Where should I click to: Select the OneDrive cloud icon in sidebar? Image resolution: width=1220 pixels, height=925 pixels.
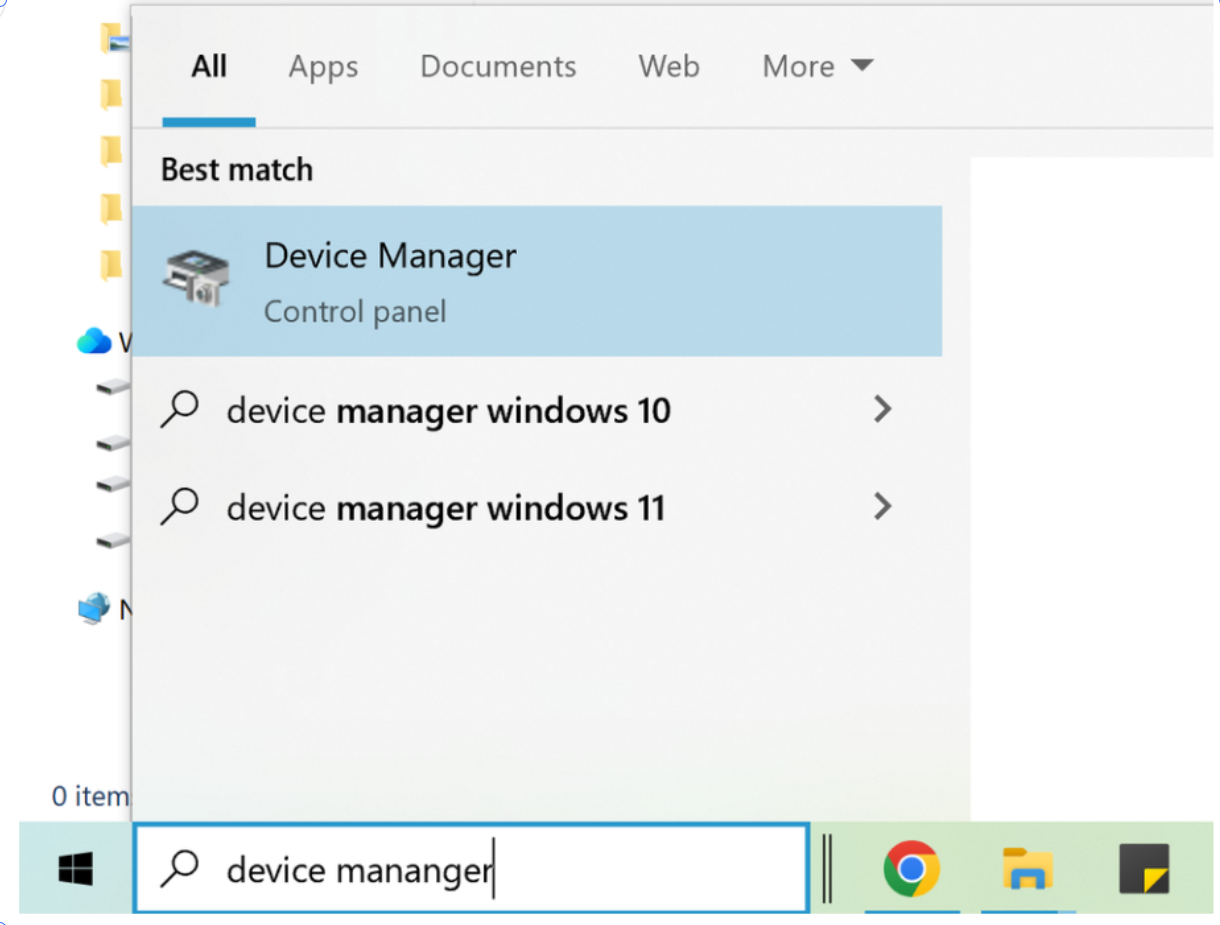[94, 341]
